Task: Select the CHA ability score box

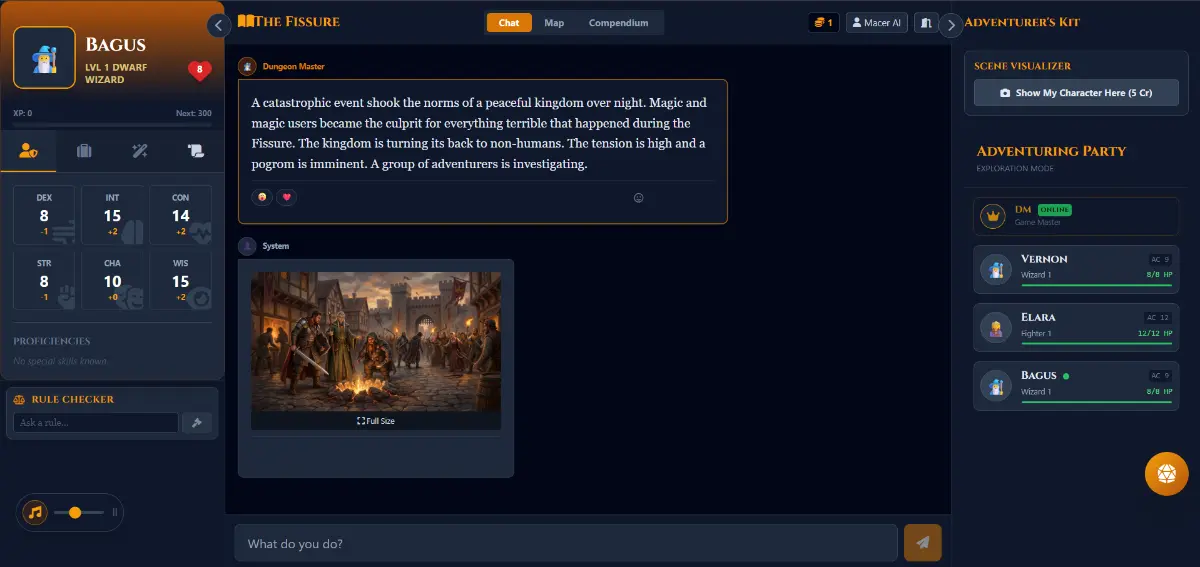Action: pyautogui.click(x=112, y=281)
